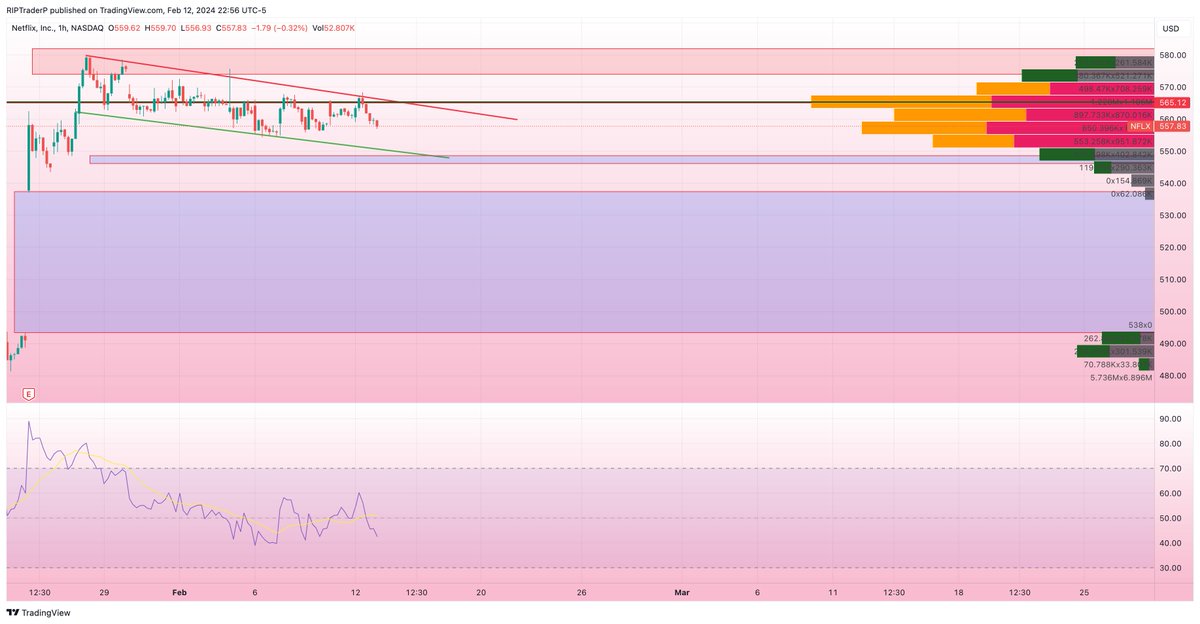Click the red 565.12 price label
1200x624 pixels.
[1174, 102]
